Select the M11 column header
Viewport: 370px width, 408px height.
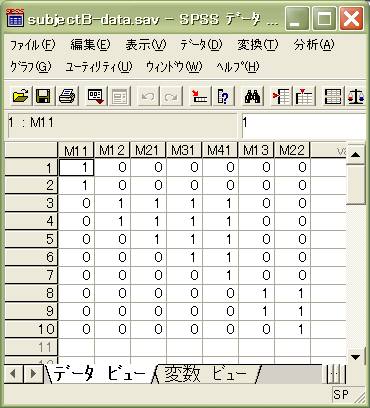[76, 151]
